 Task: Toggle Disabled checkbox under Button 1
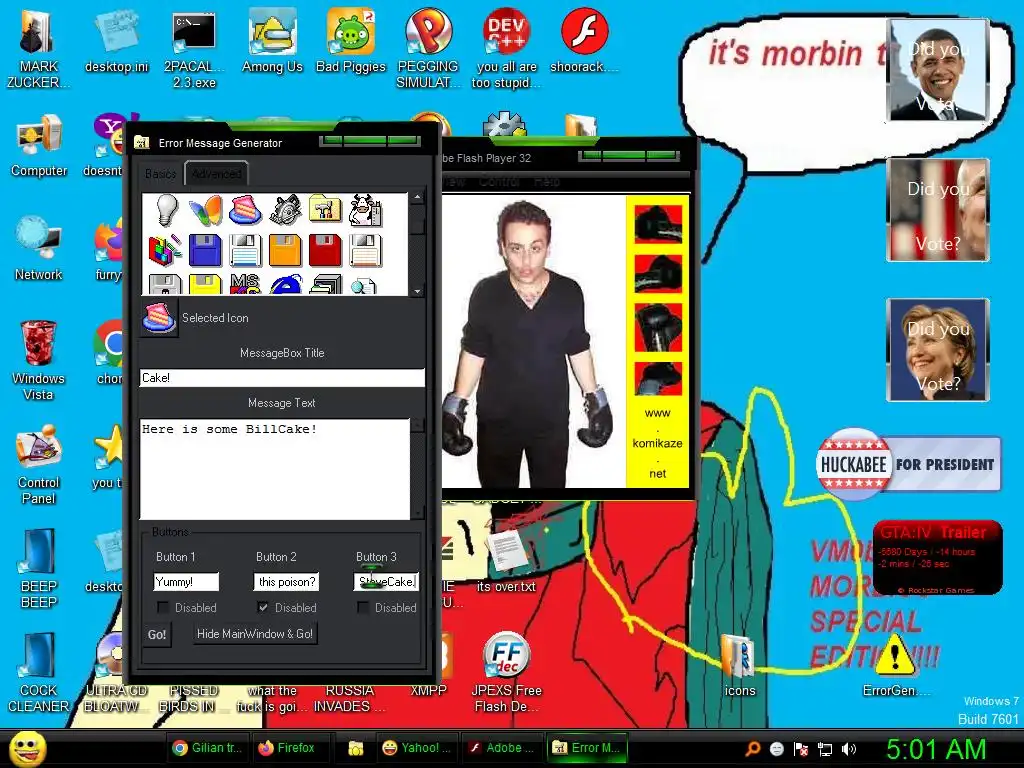coord(163,607)
